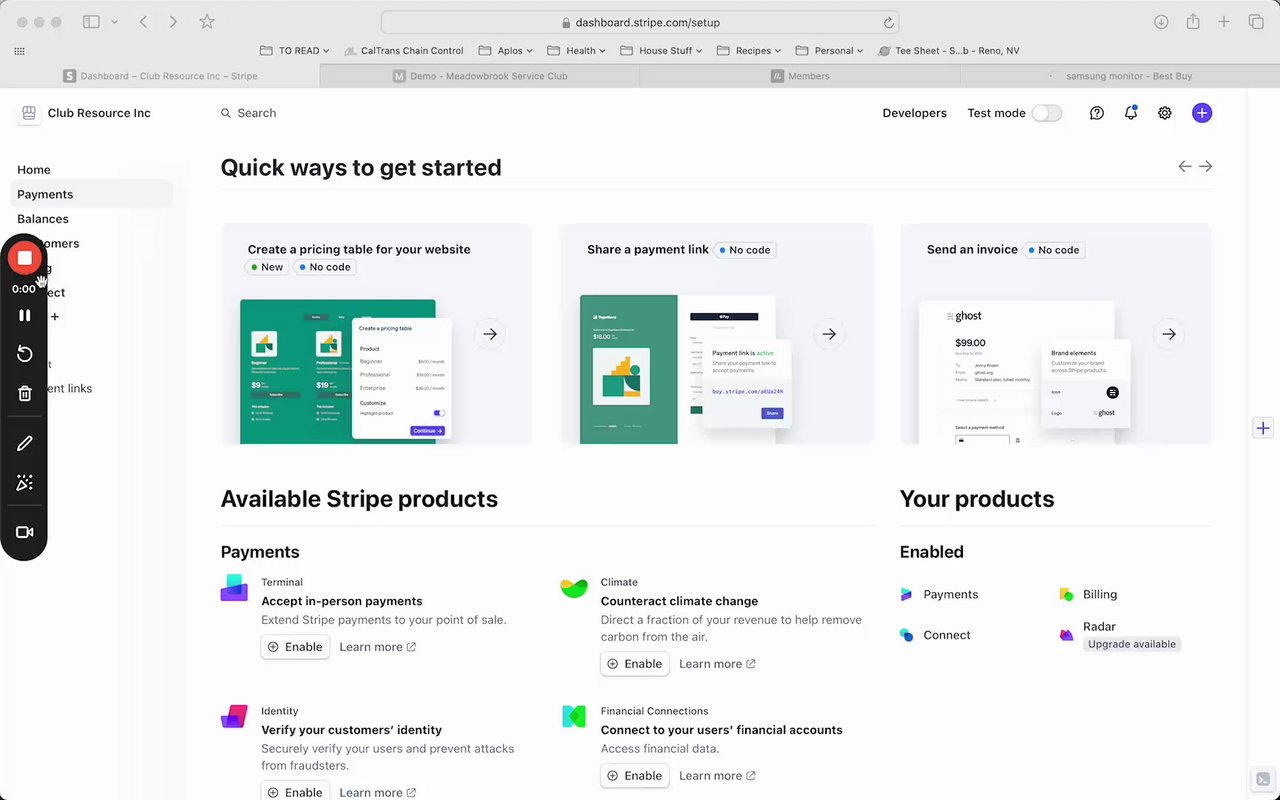1280x800 pixels.
Task: Switch to the Members browser tab
Action: click(x=800, y=76)
